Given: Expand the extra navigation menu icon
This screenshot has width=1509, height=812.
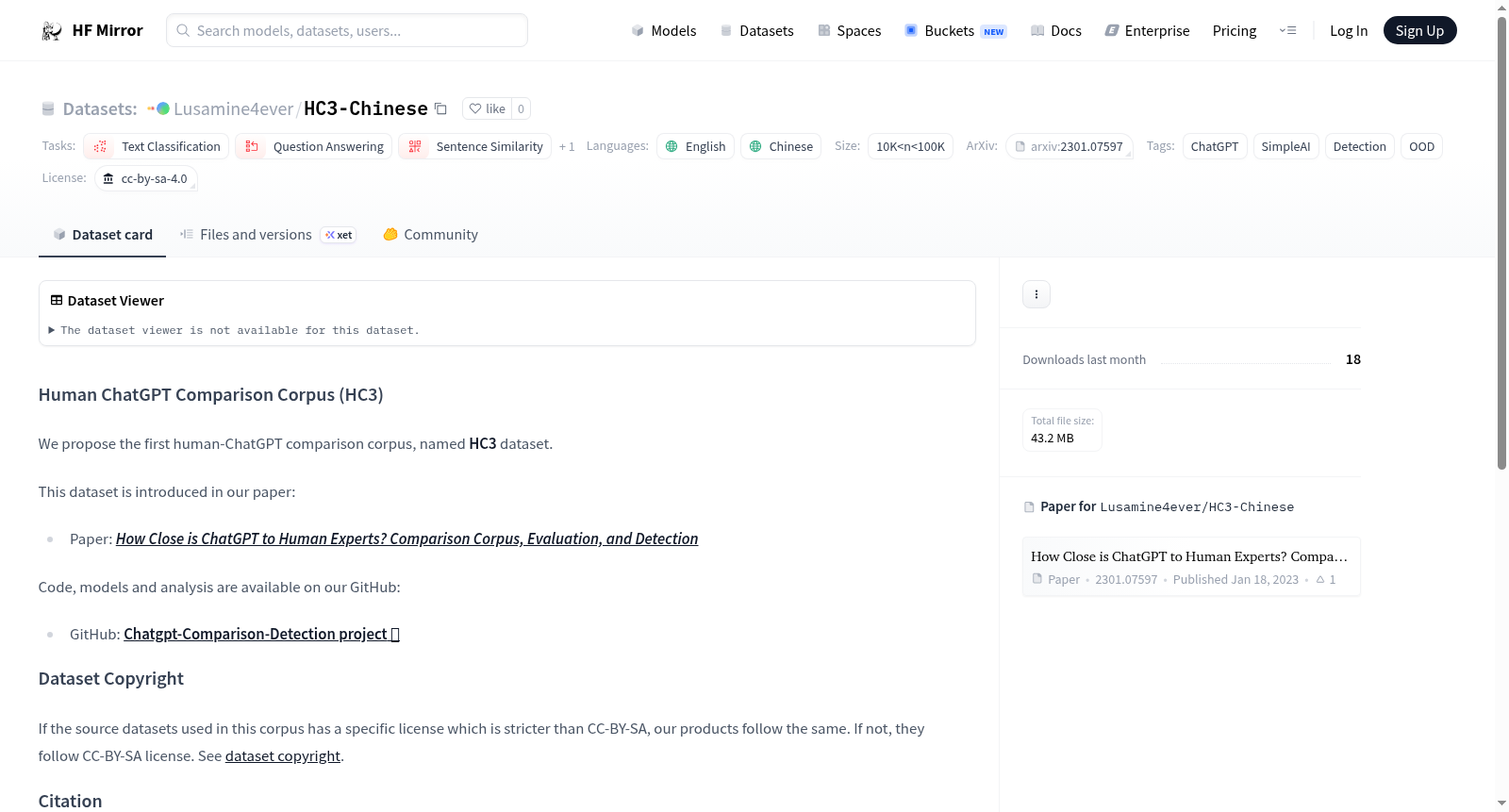Looking at the screenshot, I should pyautogui.click(x=1287, y=31).
